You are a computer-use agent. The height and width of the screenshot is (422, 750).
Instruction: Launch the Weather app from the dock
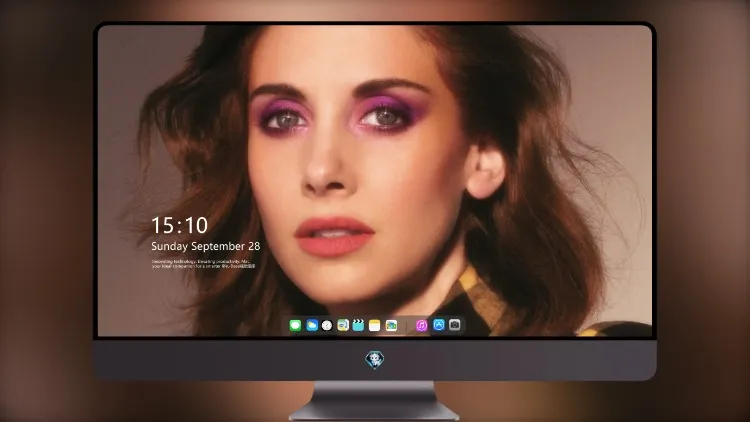tap(312, 325)
